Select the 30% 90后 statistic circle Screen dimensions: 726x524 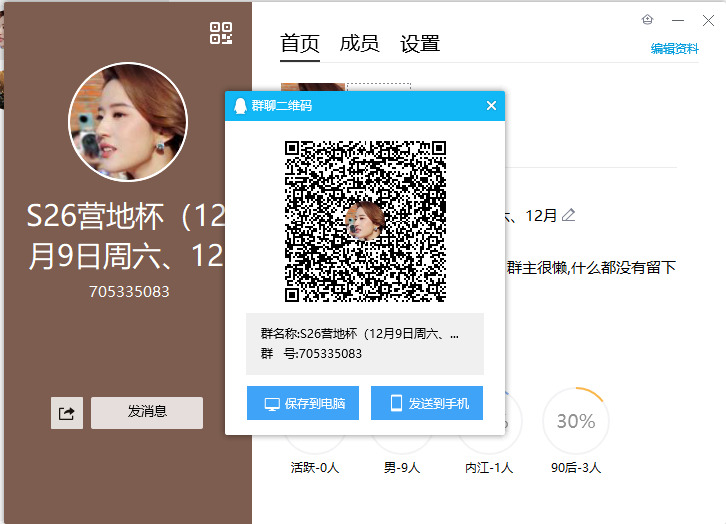click(x=576, y=421)
